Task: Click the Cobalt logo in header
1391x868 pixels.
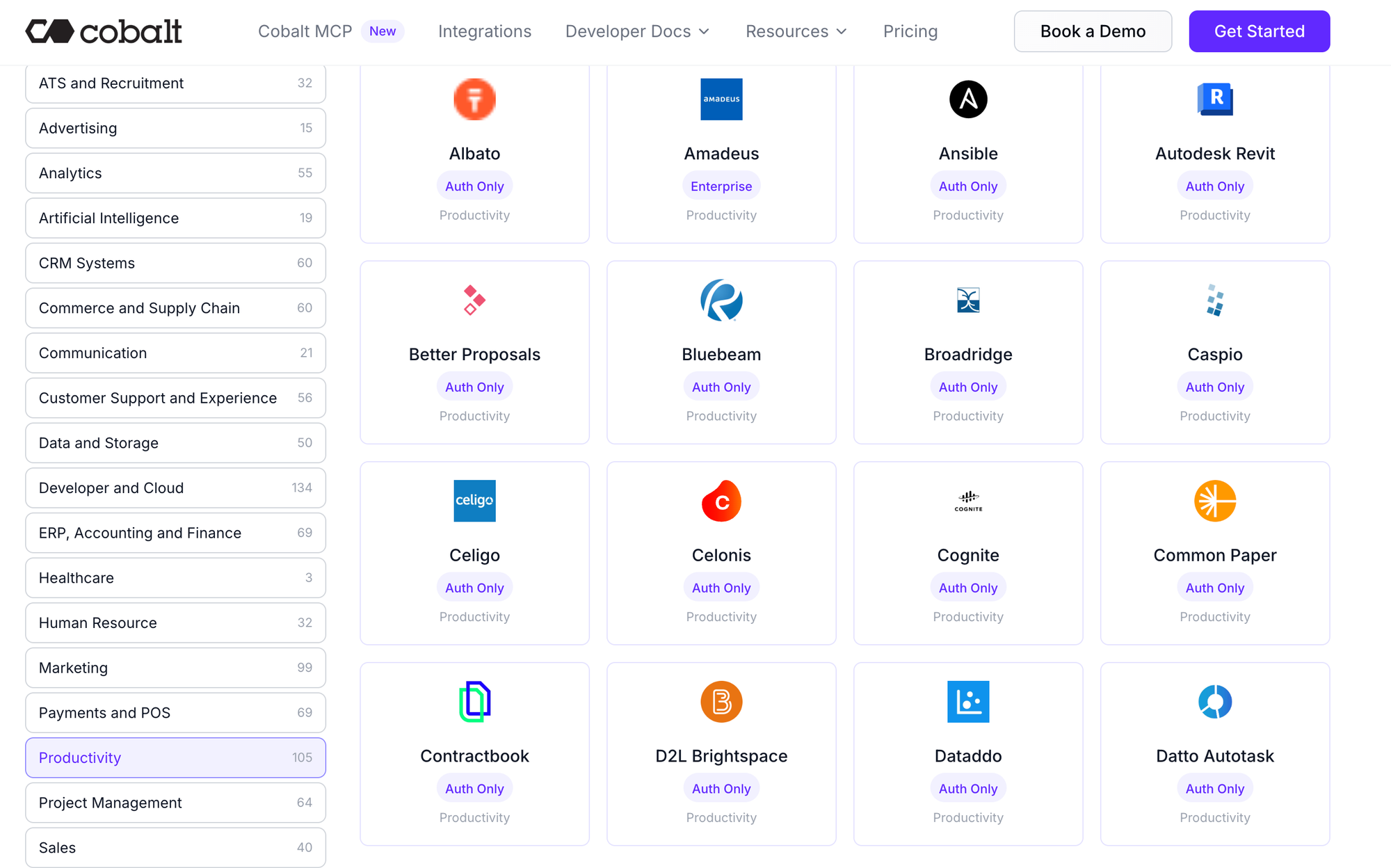Action: 104,31
